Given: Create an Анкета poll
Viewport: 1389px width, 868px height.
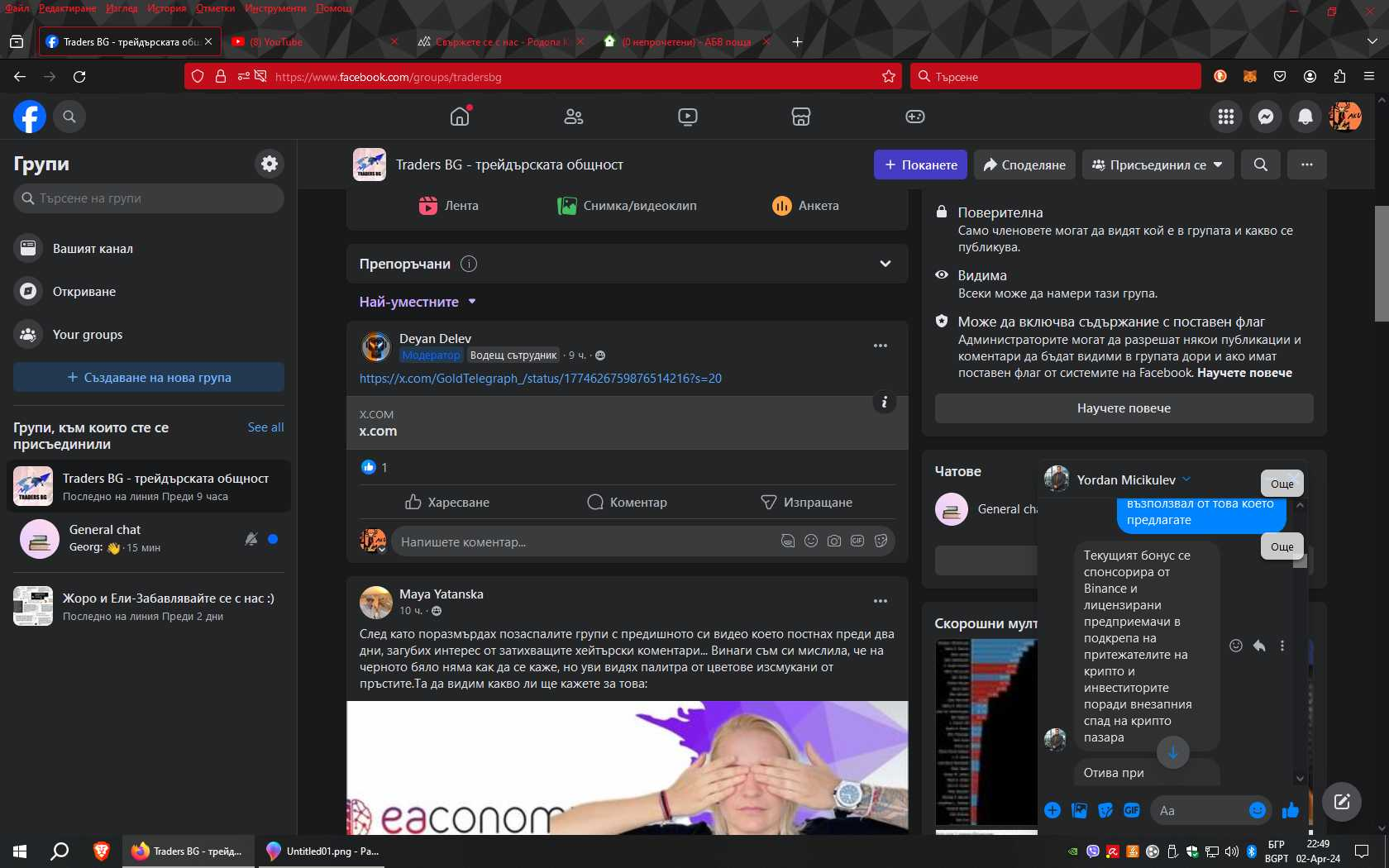Looking at the screenshot, I should (804, 206).
